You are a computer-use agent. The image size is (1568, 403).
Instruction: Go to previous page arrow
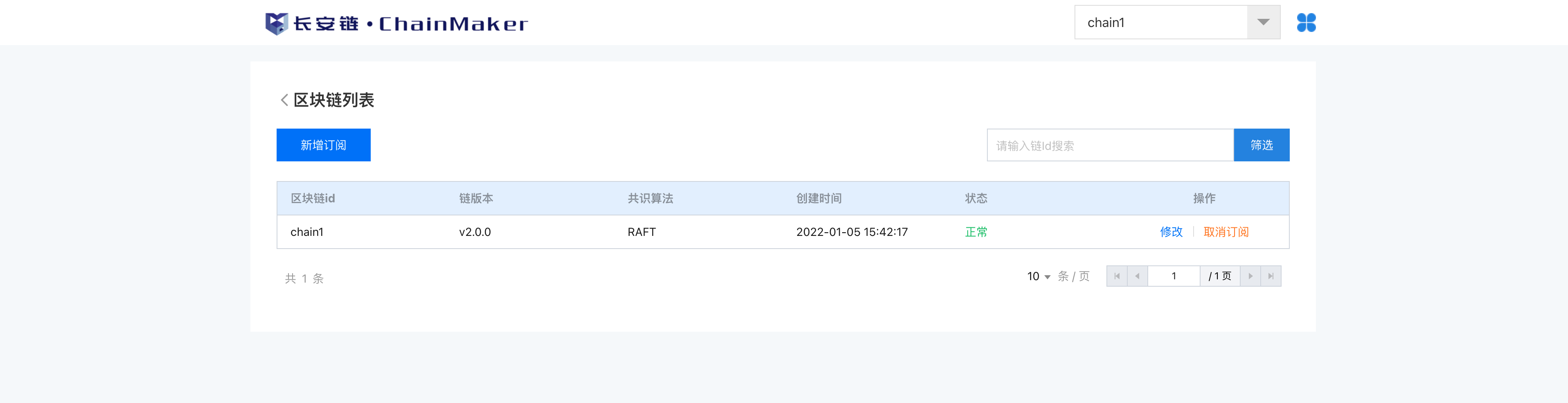pyautogui.click(x=1138, y=276)
